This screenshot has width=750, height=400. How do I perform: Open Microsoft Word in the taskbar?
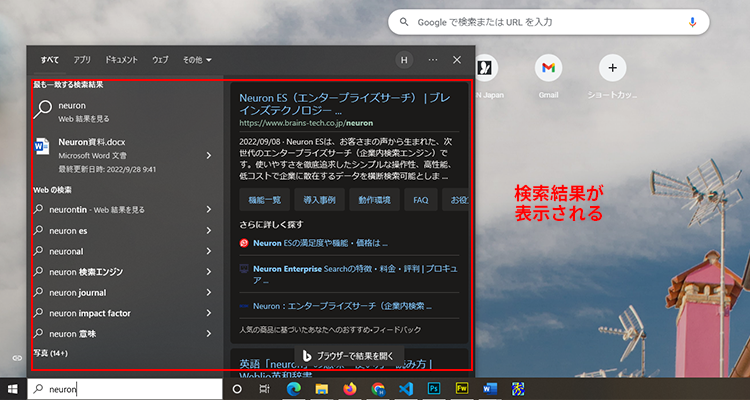point(490,389)
